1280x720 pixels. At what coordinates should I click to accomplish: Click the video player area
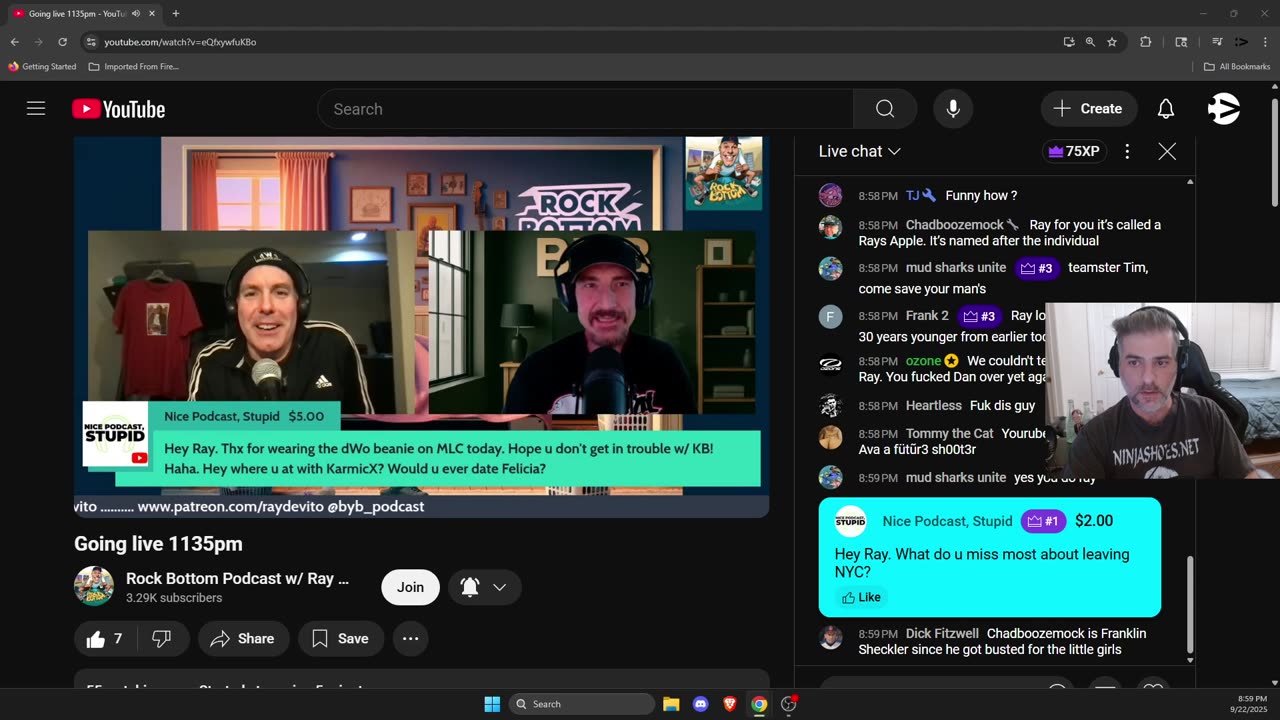[421, 327]
